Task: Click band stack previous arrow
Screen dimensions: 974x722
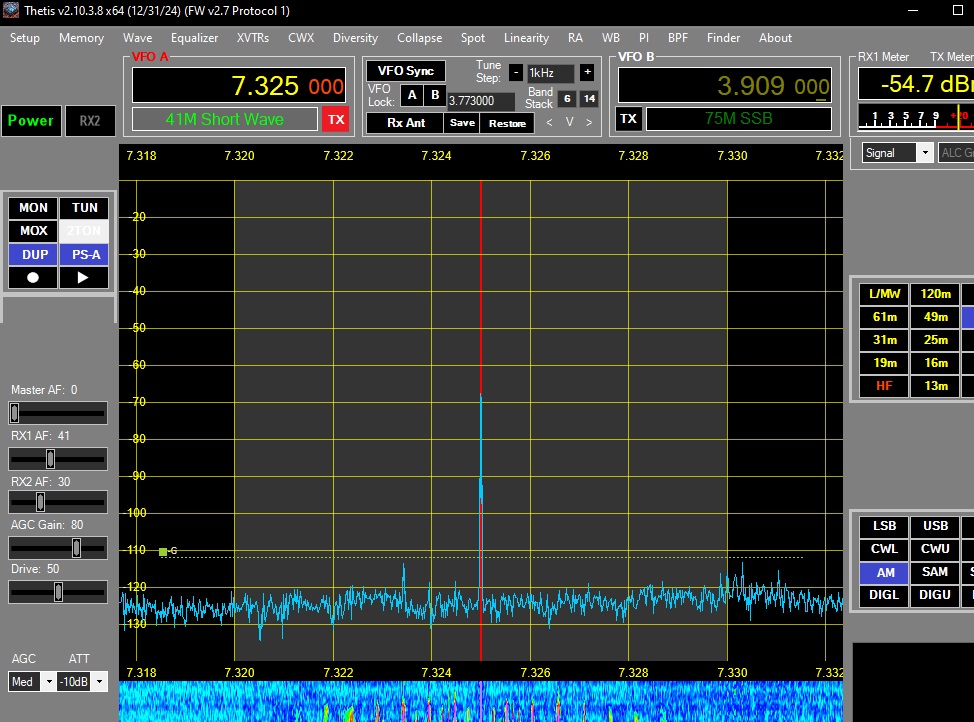Action: pos(549,122)
